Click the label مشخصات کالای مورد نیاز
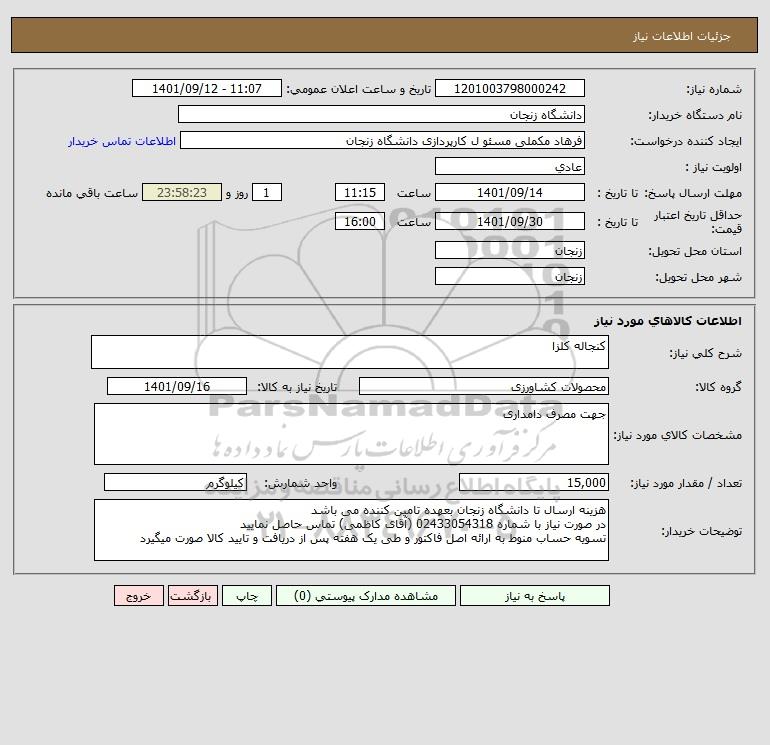Viewport: 770px width, 745px height. [678, 435]
